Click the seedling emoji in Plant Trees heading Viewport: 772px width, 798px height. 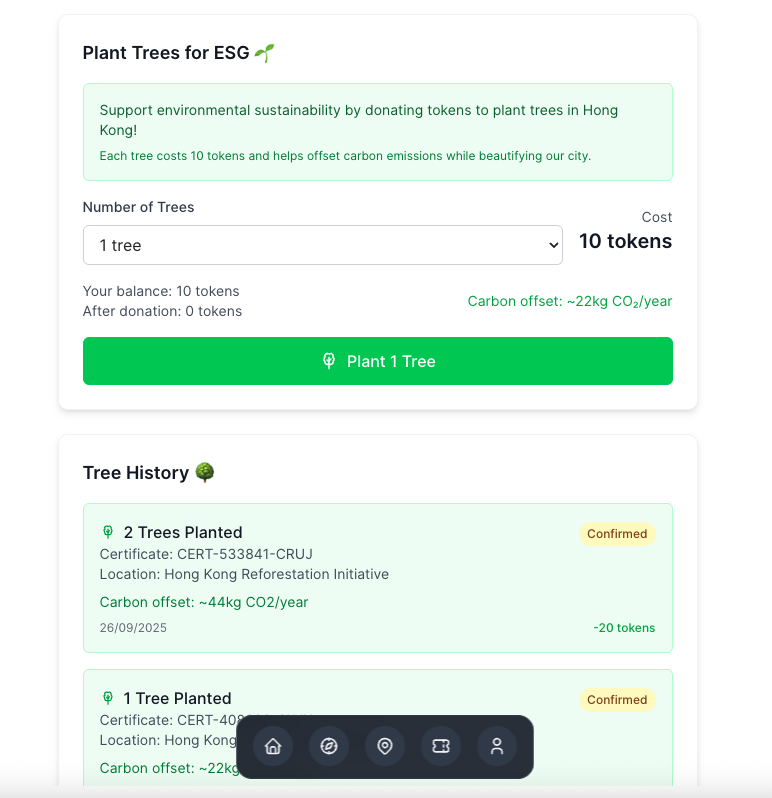tap(264, 52)
